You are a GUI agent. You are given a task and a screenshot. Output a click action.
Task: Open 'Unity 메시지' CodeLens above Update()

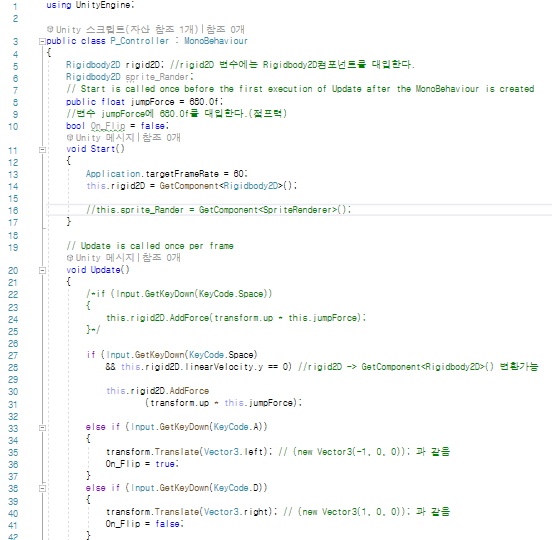point(105,258)
